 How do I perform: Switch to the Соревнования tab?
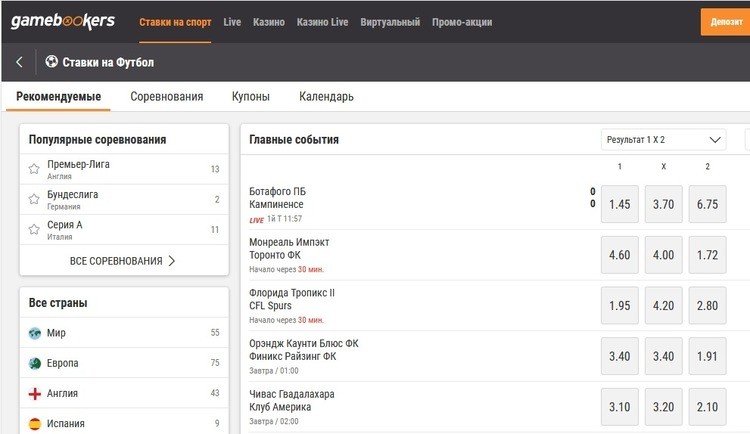point(167,97)
